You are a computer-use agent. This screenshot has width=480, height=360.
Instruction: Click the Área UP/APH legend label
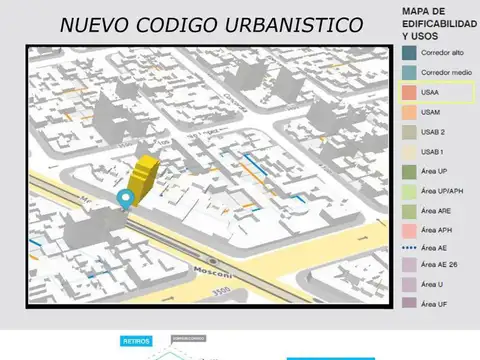click(x=442, y=191)
